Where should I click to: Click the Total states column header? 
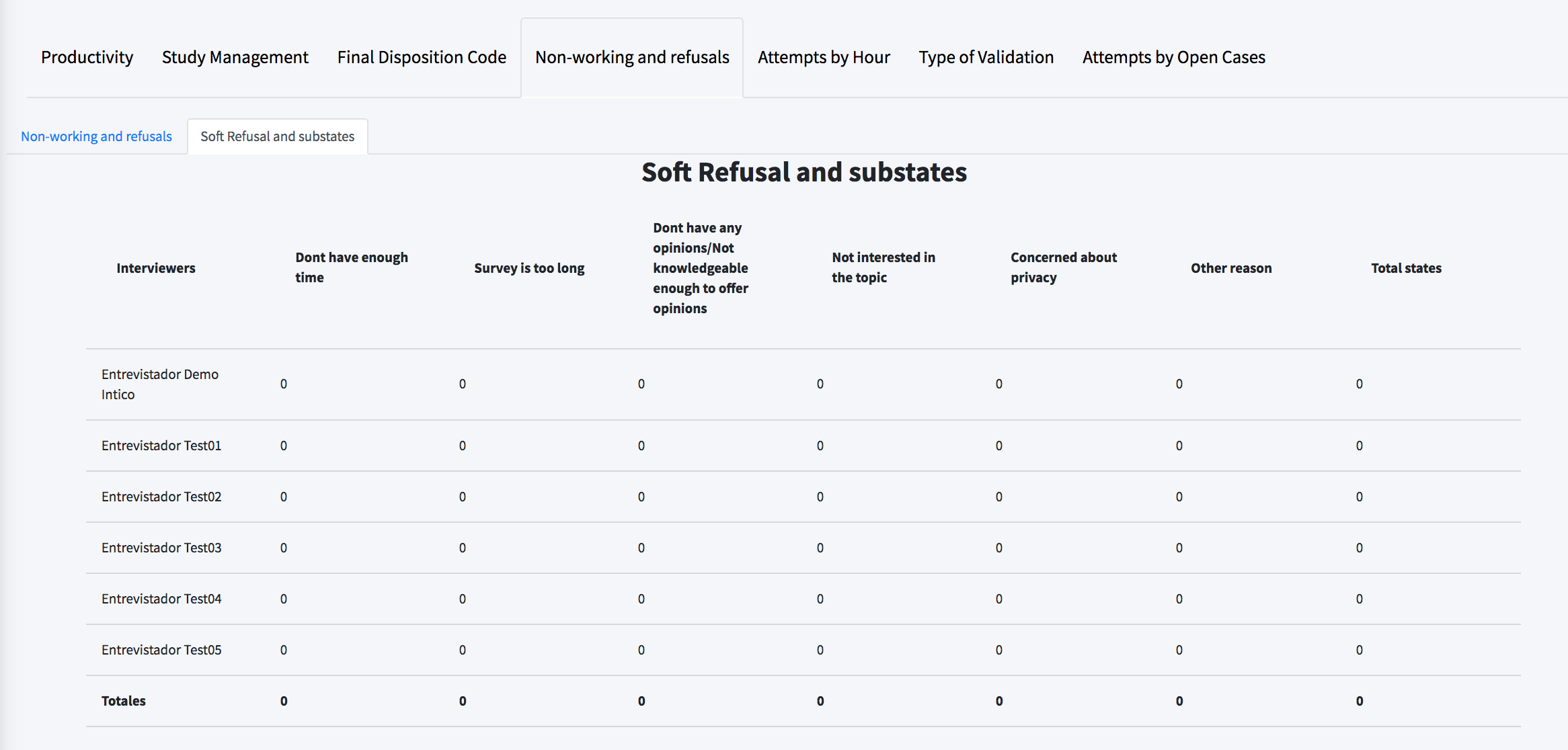[x=1406, y=268]
